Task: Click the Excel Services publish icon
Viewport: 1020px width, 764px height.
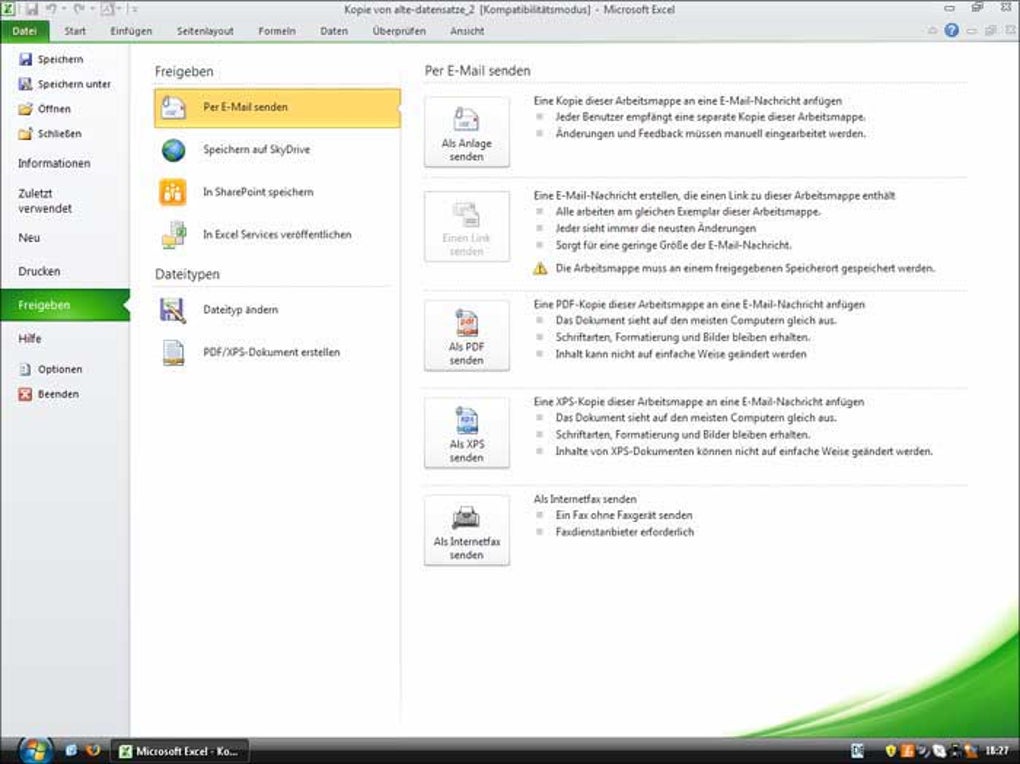Action: [x=174, y=235]
